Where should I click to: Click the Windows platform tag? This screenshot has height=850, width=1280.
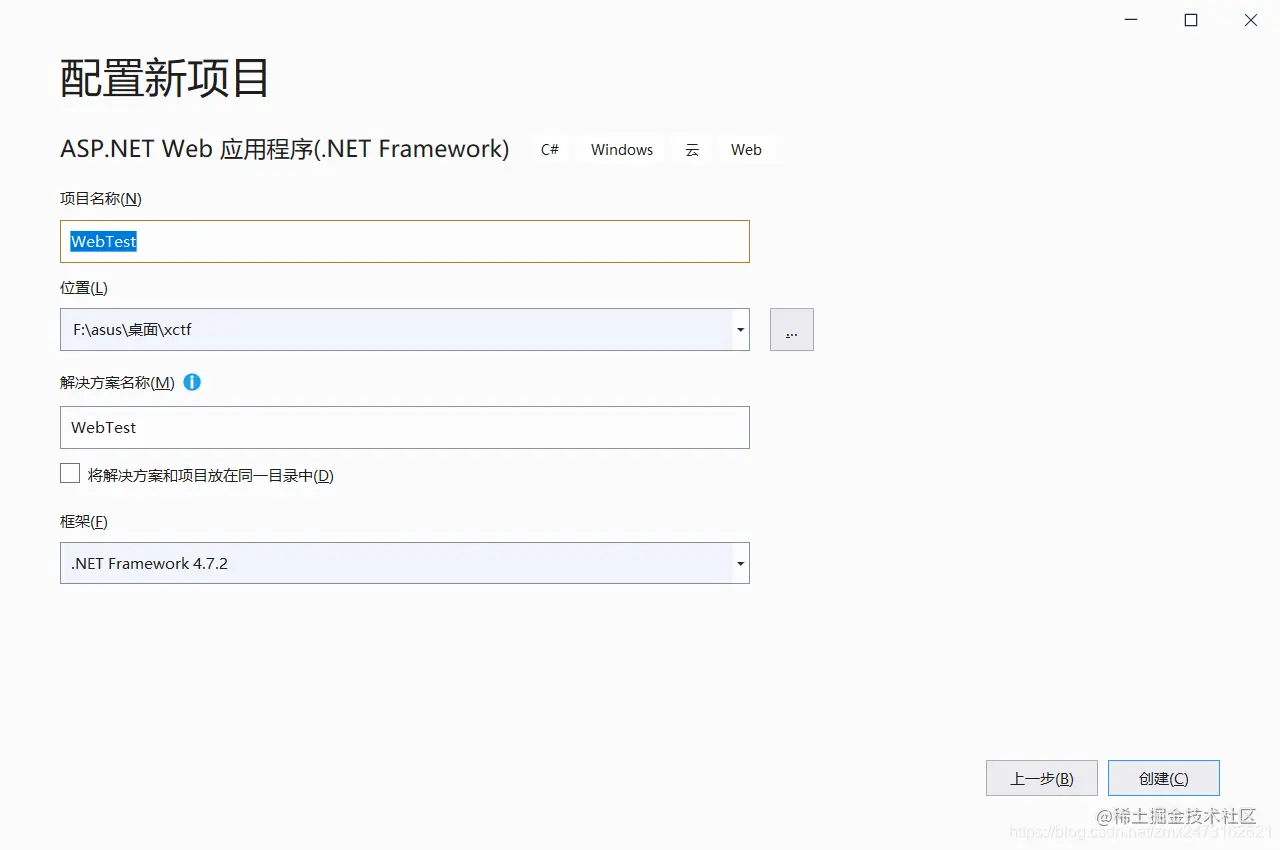click(x=621, y=149)
